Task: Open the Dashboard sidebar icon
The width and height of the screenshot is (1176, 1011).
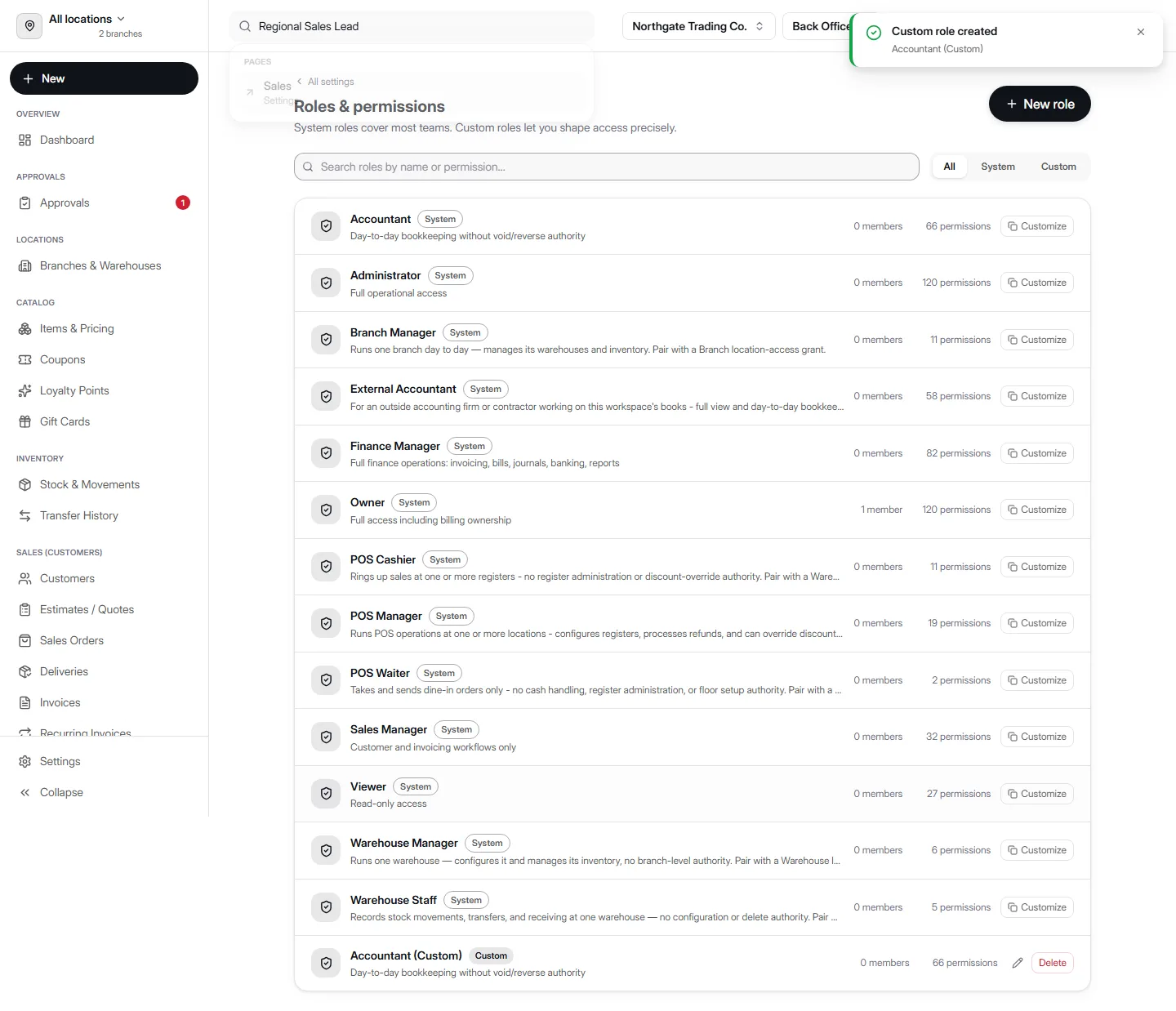Action: 25,140
